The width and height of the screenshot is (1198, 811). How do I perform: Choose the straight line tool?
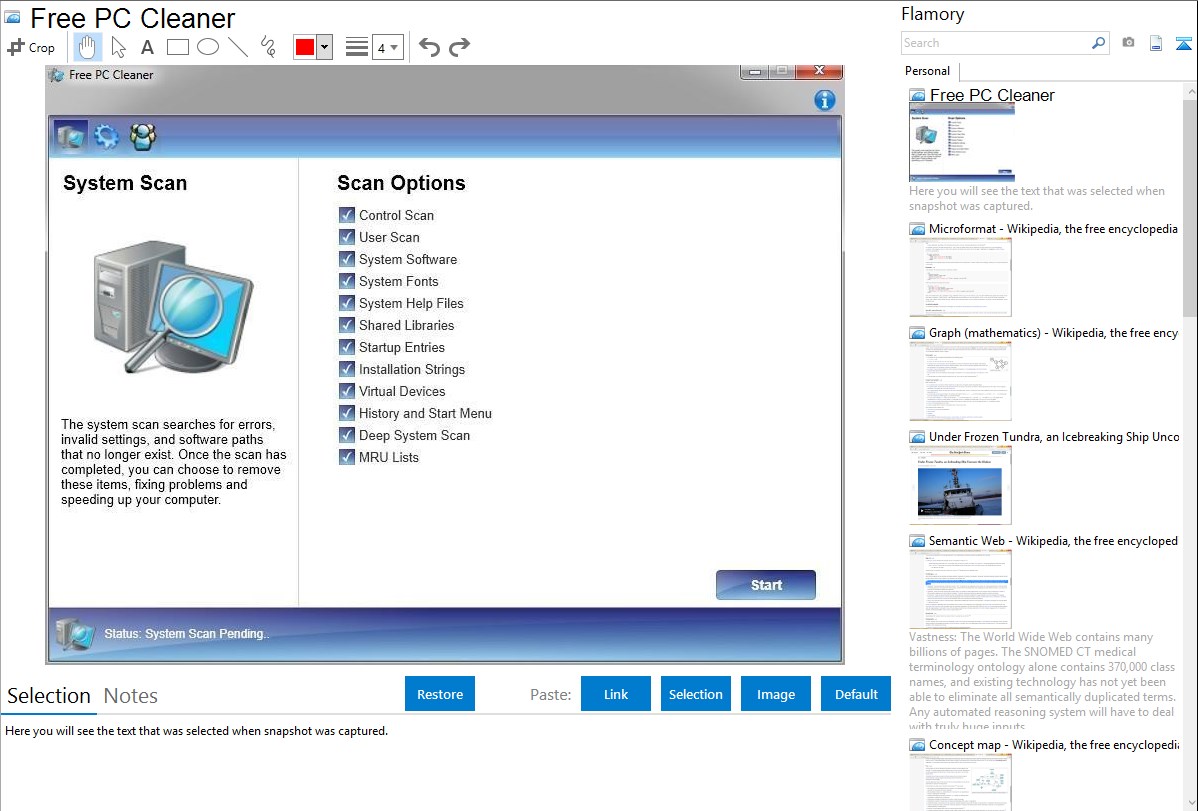click(x=238, y=47)
